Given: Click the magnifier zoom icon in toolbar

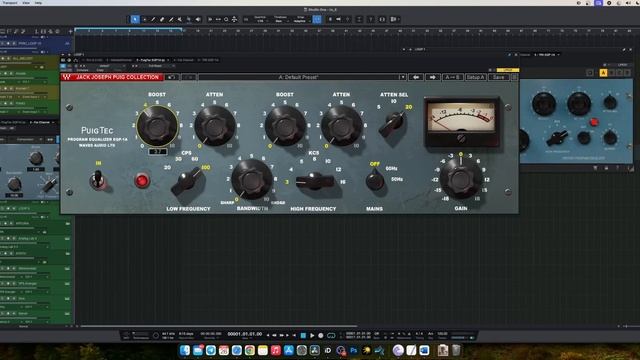Looking at the screenshot, I should 226,19.
